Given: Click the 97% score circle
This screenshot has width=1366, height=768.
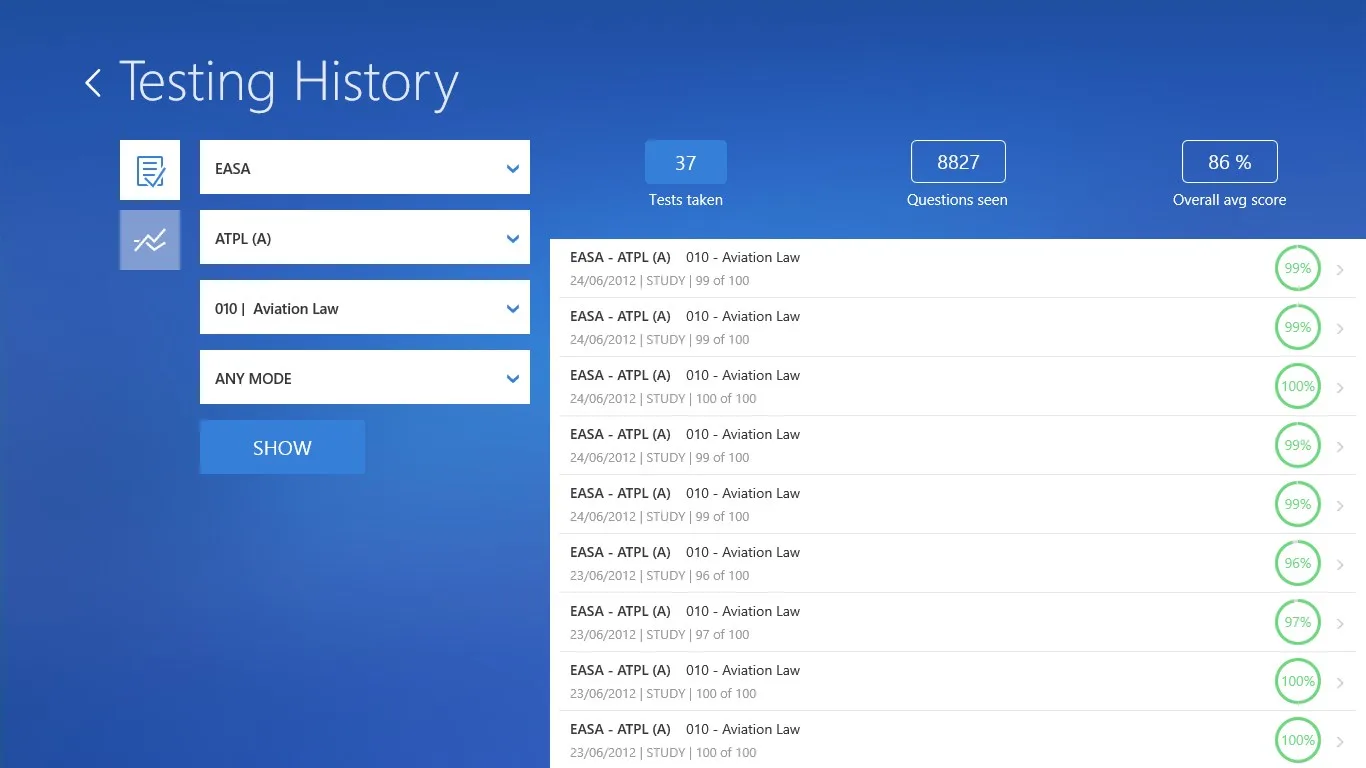Looking at the screenshot, I should pyautogui.click(x=1298, y=622).
